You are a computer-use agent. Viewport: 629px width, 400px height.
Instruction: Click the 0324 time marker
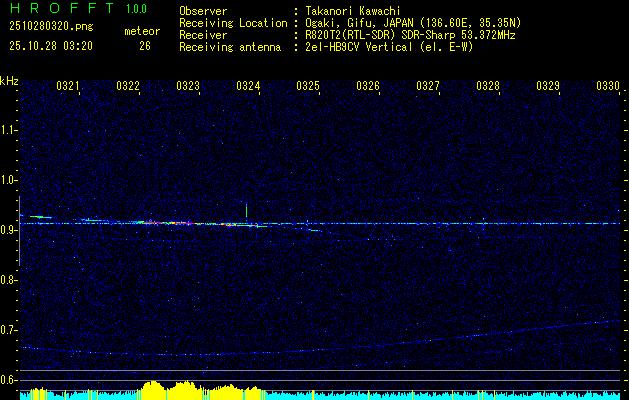(x=248, y=86)
